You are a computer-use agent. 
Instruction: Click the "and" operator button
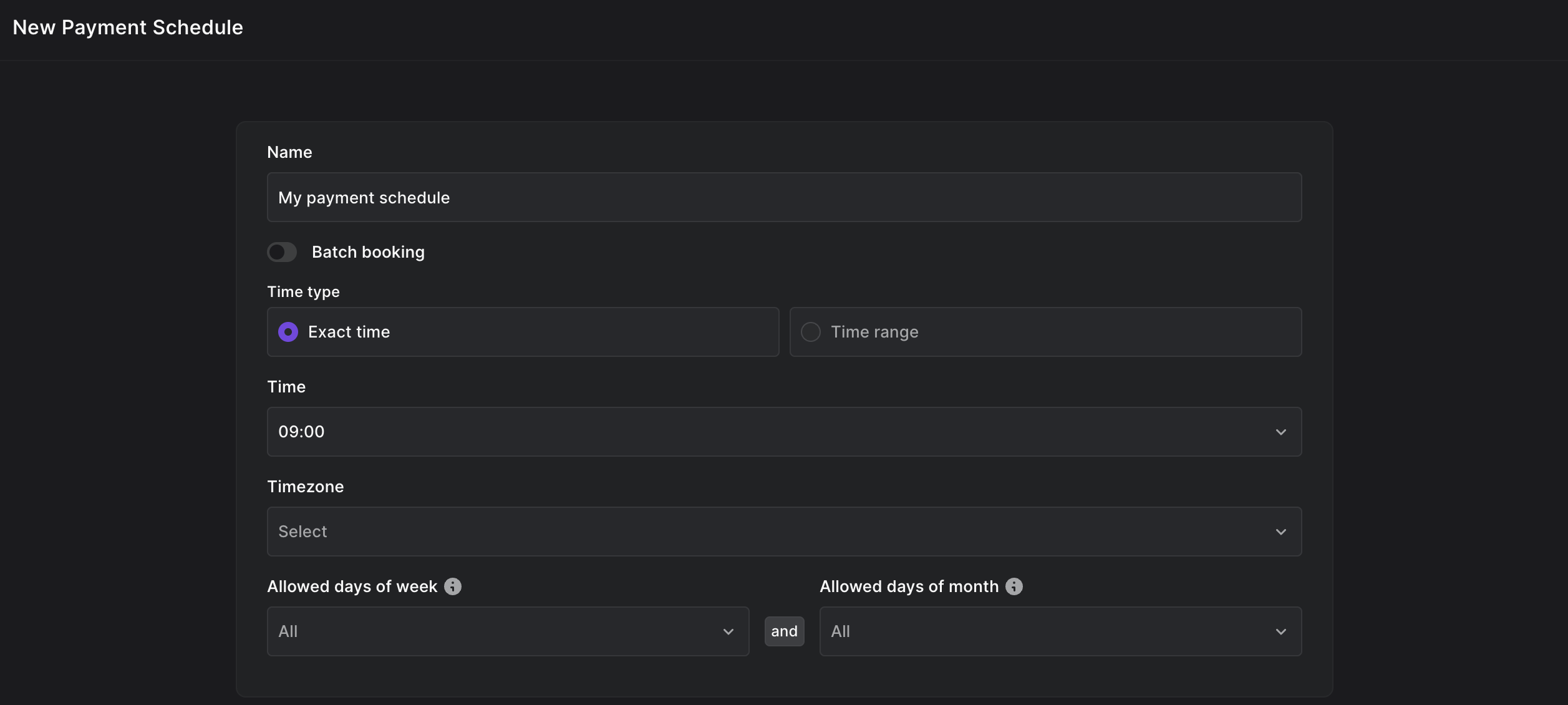784,631
